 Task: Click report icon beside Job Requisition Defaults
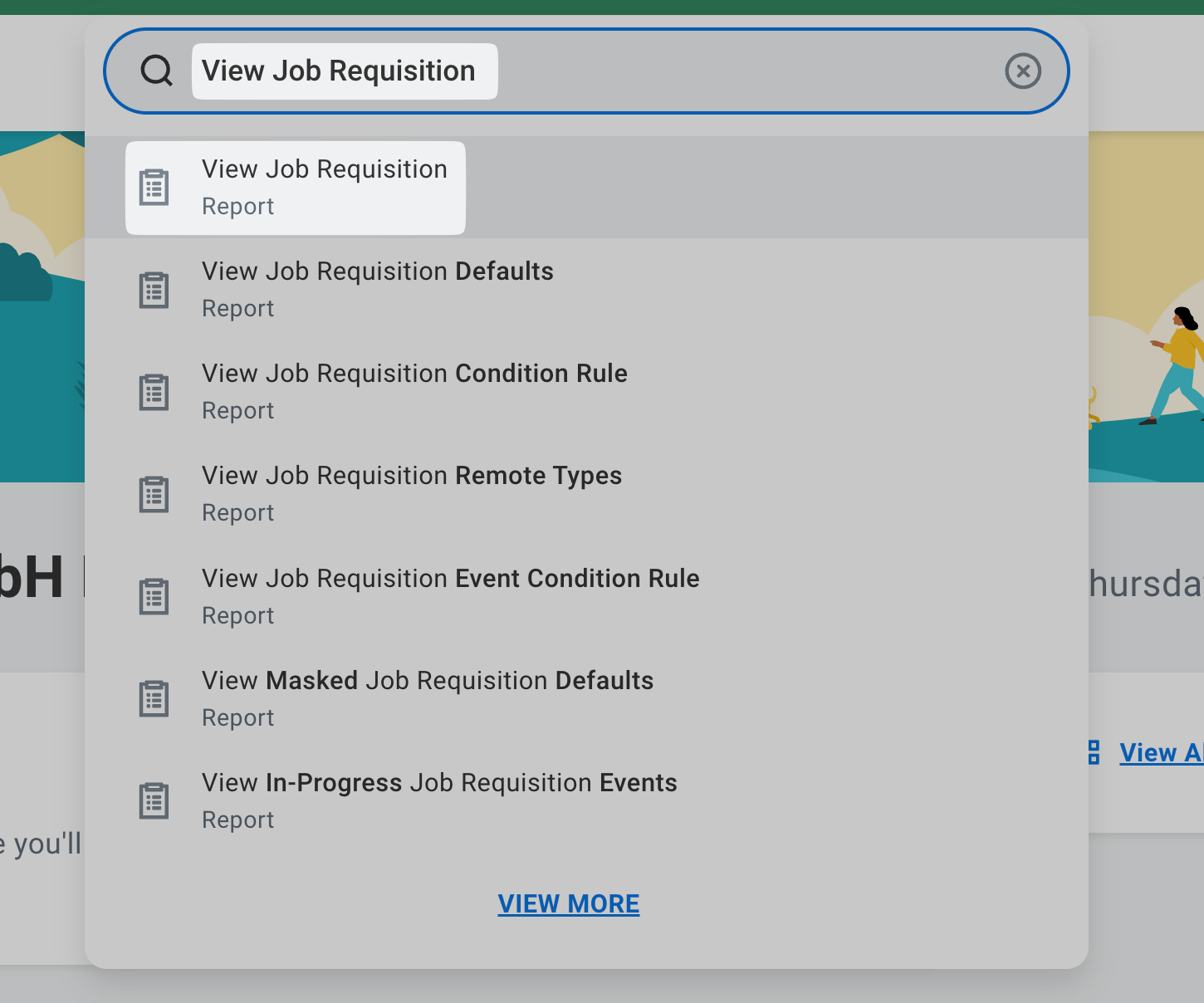pos(154,290)
